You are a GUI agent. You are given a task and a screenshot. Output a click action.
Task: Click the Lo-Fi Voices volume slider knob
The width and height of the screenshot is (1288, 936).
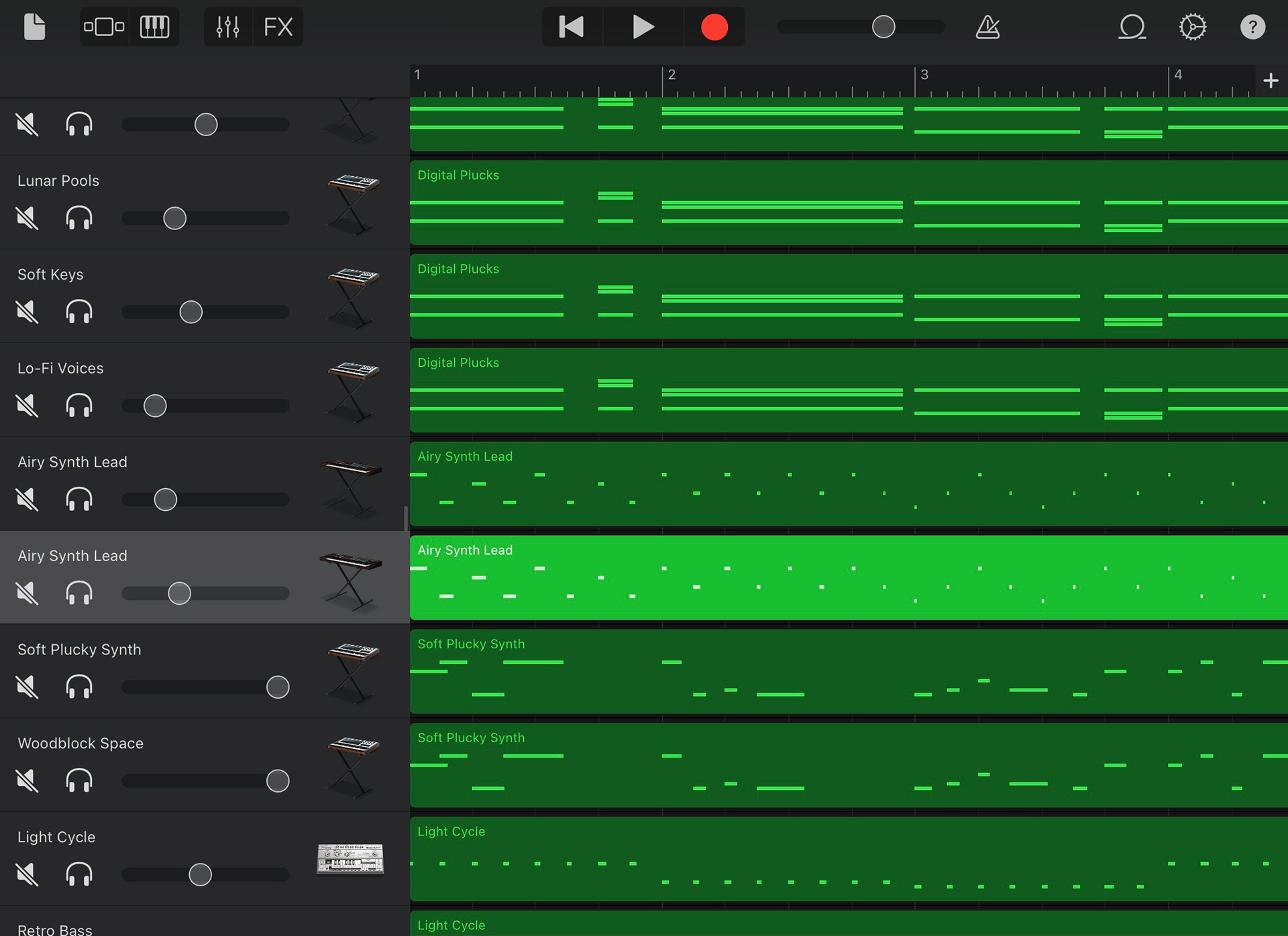[155, 406]
